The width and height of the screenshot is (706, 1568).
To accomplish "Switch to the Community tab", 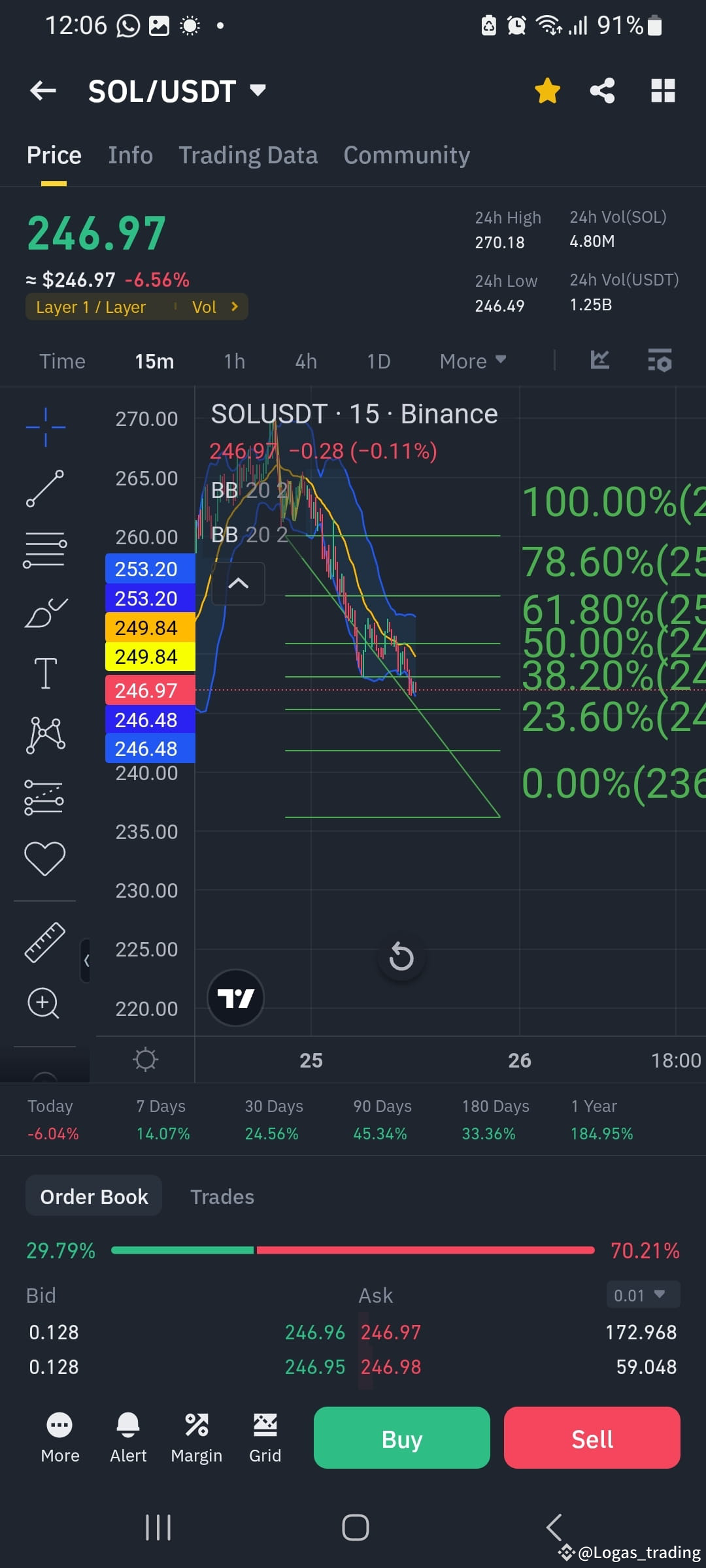I will [x=407, y=155].
